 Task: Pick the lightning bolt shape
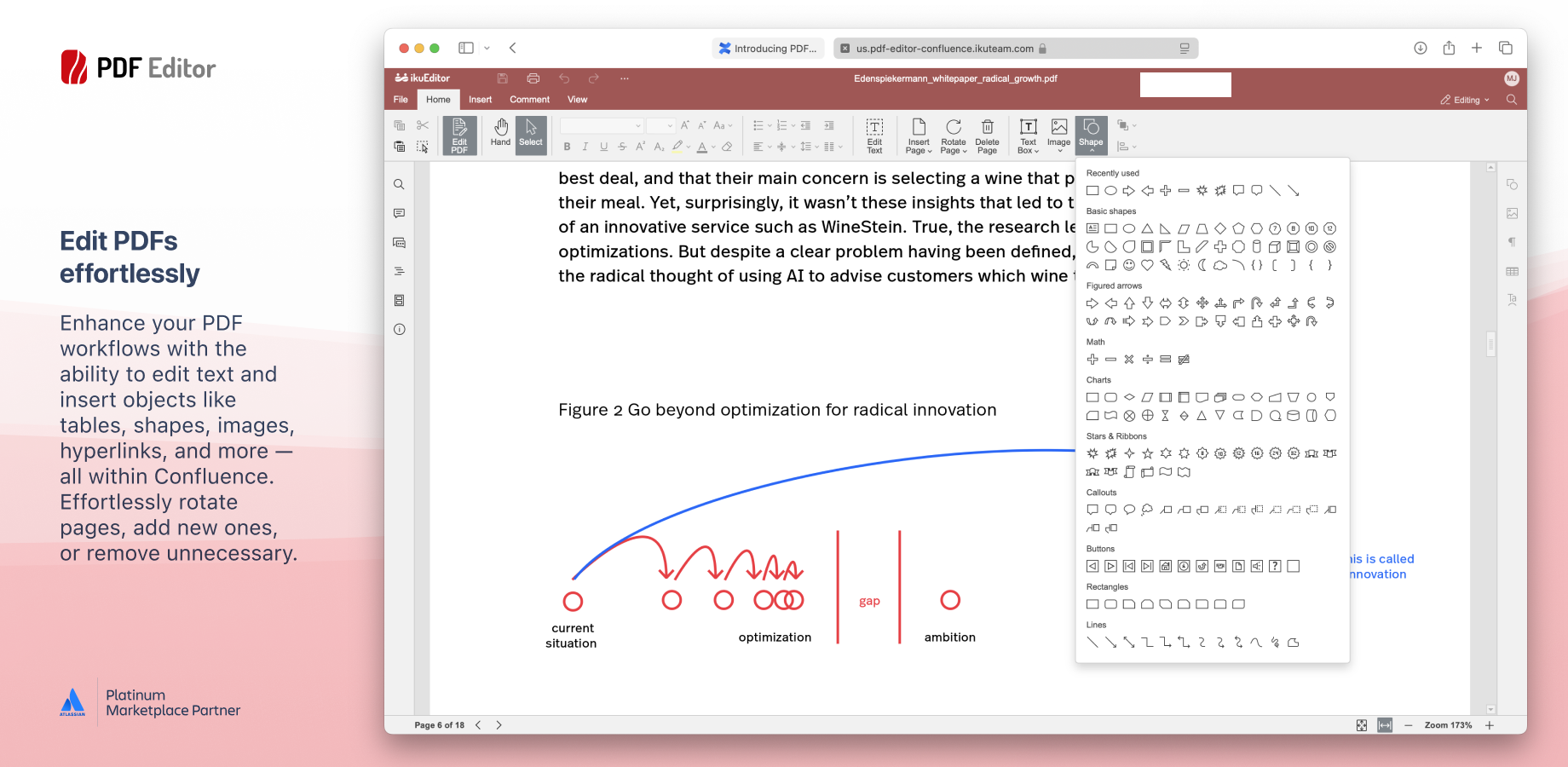1166,265
